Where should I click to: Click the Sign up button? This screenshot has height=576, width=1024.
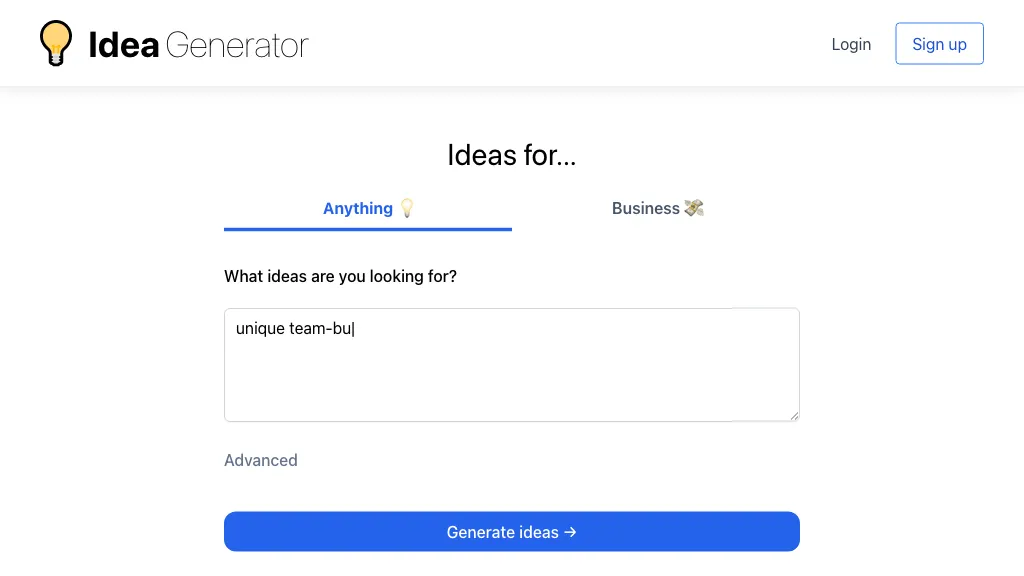tap(939, 44)
